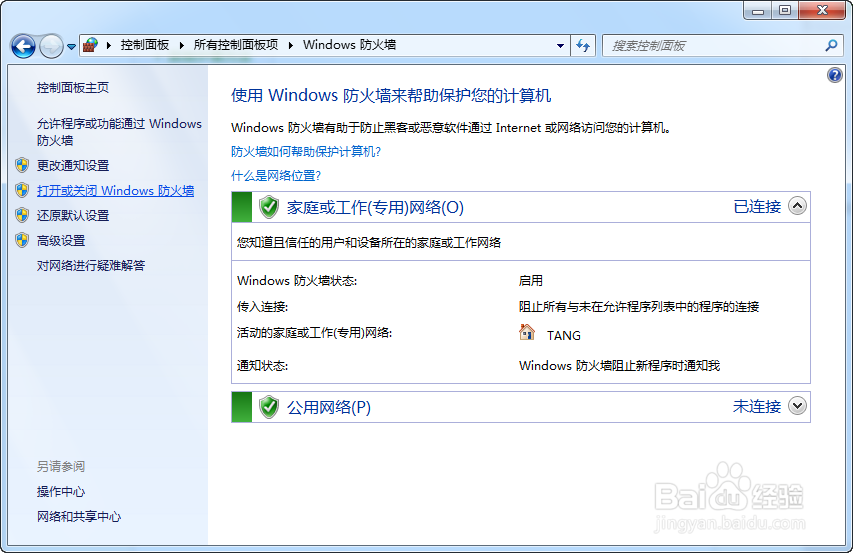Click shield icon beside 高级设置
Image resolution: width=853 pixels, height=553 pixels.
point(22,240)
